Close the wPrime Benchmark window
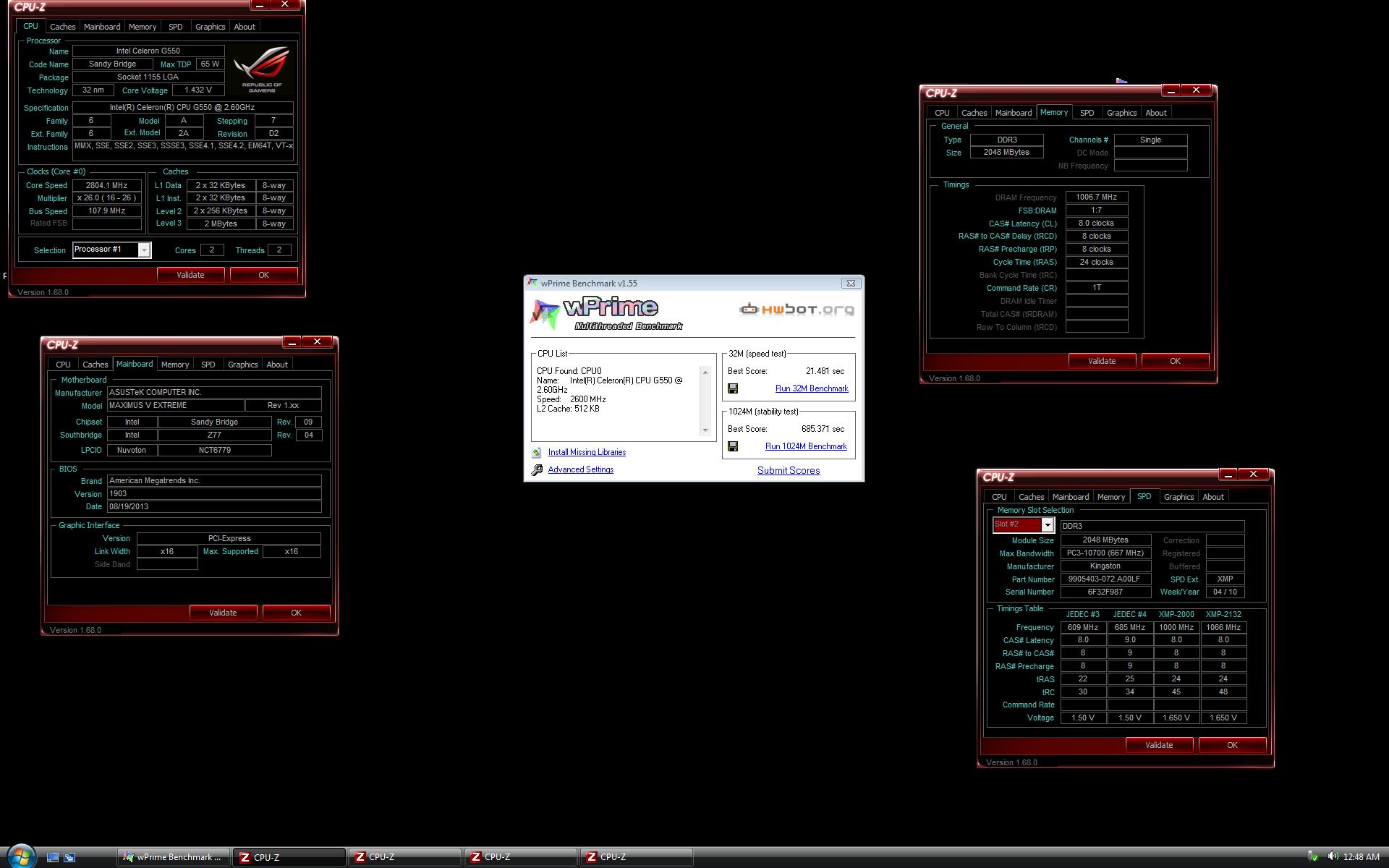The width and height of the screenshot is (1389, 868). (x=851, y=283)
